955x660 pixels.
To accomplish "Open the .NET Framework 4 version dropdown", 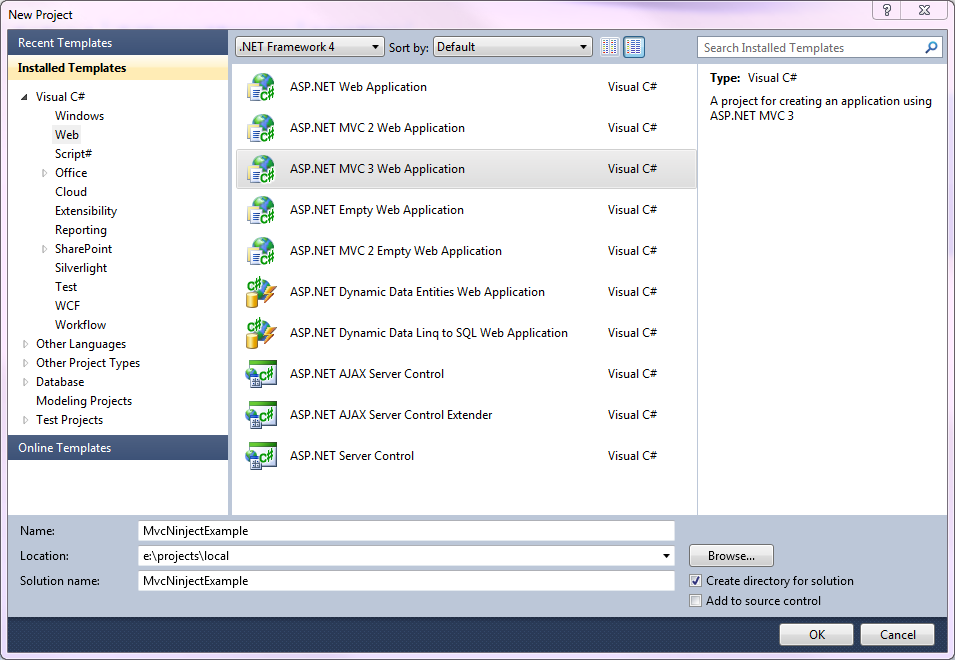I will tap(309, 47).
